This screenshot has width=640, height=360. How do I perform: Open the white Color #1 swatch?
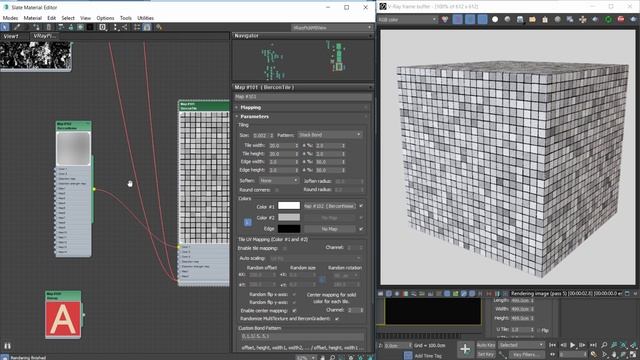(289, 206)
